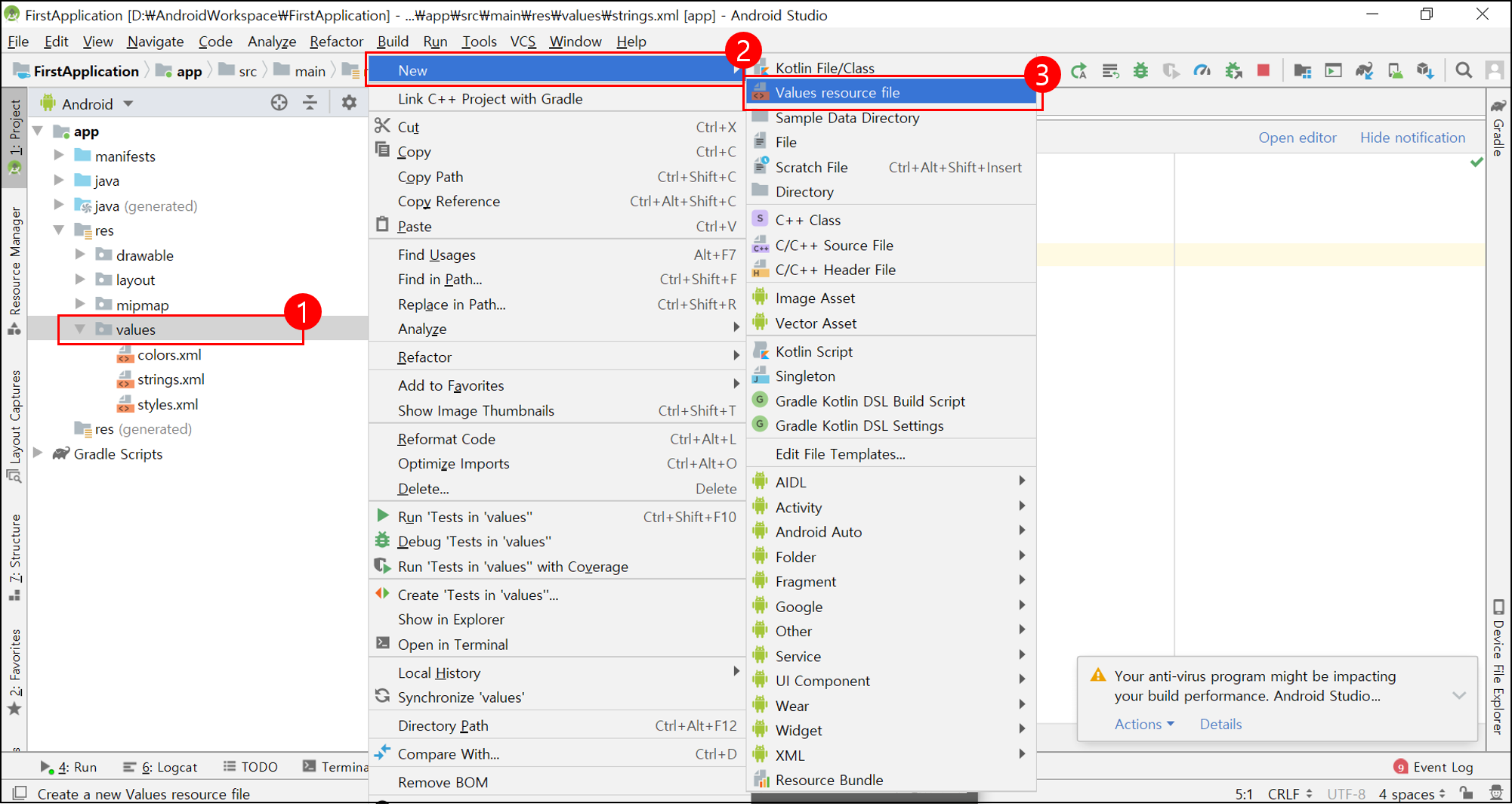Click the Run with Coverage shield icon

pyautogui.click(x=1171, y=71)
